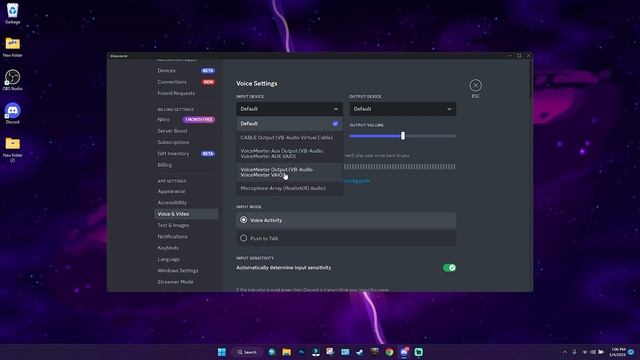
Task: Open the Discord desktop shortcut
Action: (13, 113)
